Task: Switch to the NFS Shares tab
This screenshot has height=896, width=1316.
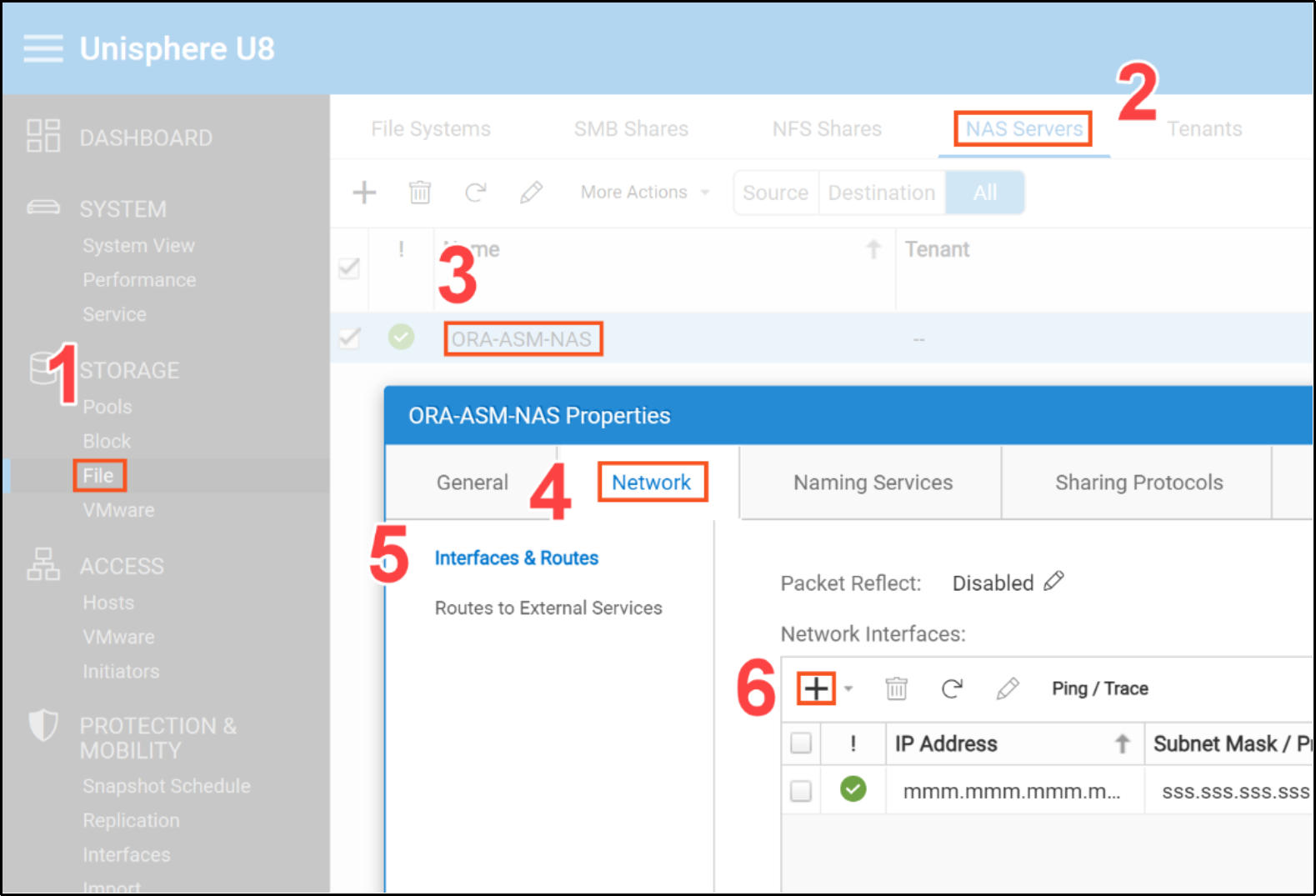Action: point(827,129)
